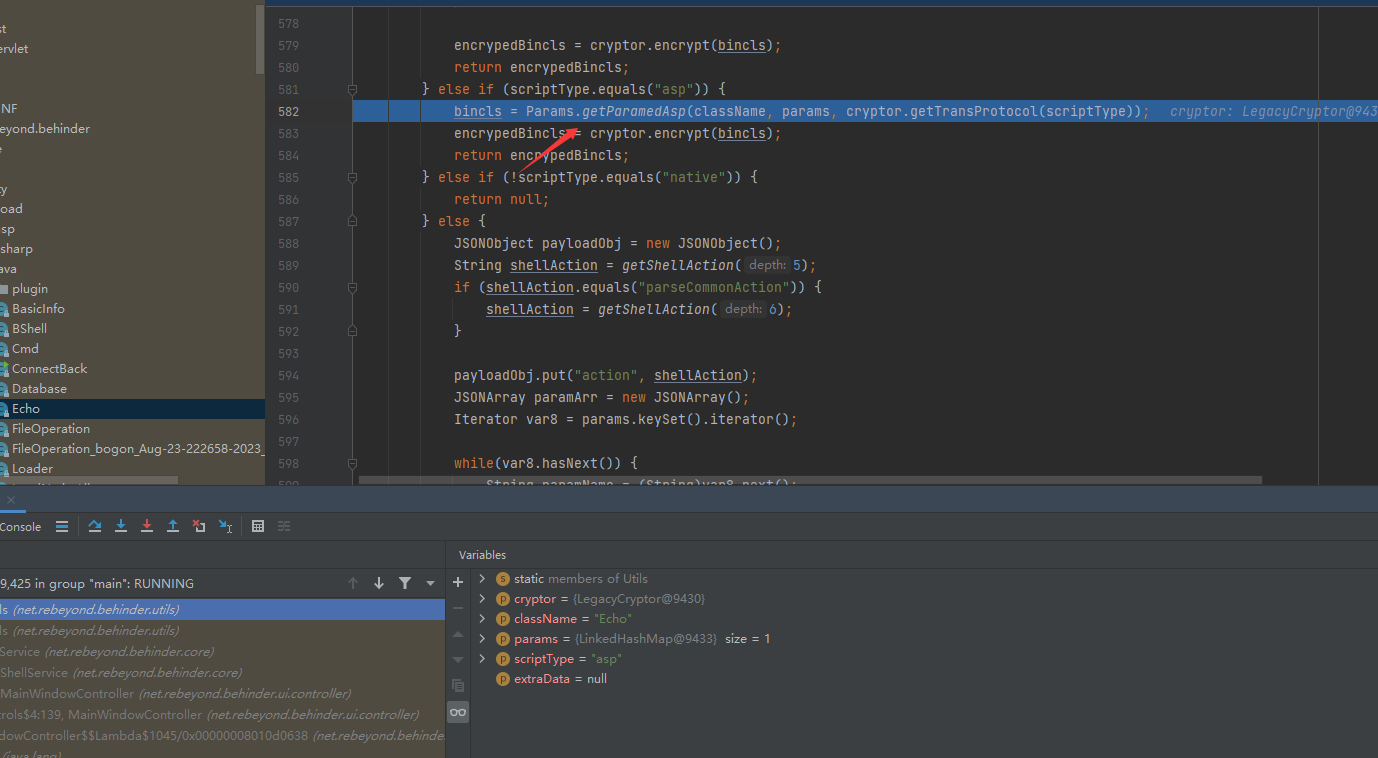Toggle code folding marker at line 581
This screenshot has height=758, width=1378.
tap(352, 90)
